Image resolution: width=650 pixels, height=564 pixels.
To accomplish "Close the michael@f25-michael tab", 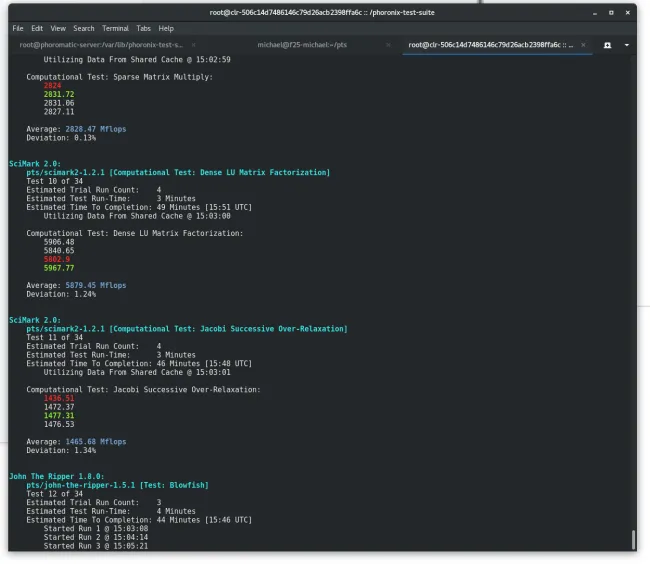I will point(388,45).
